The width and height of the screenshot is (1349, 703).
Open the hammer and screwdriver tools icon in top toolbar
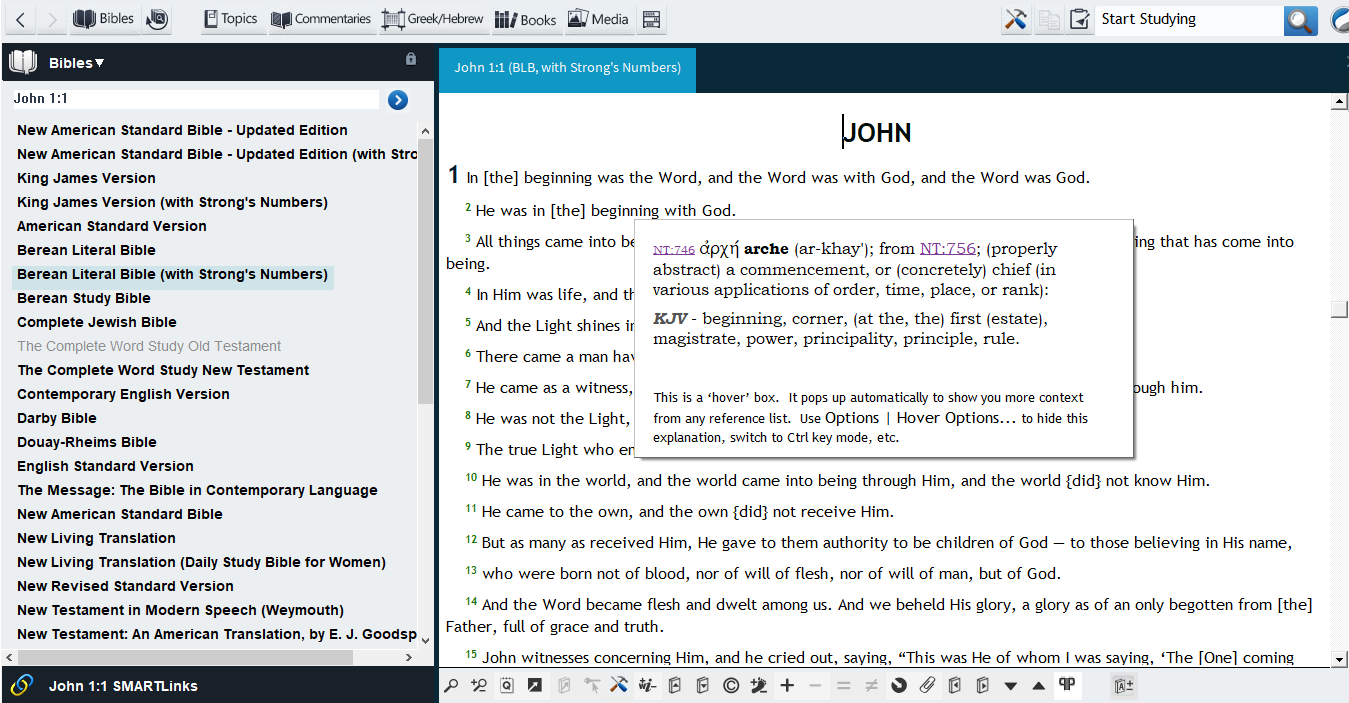(1016, 19)
